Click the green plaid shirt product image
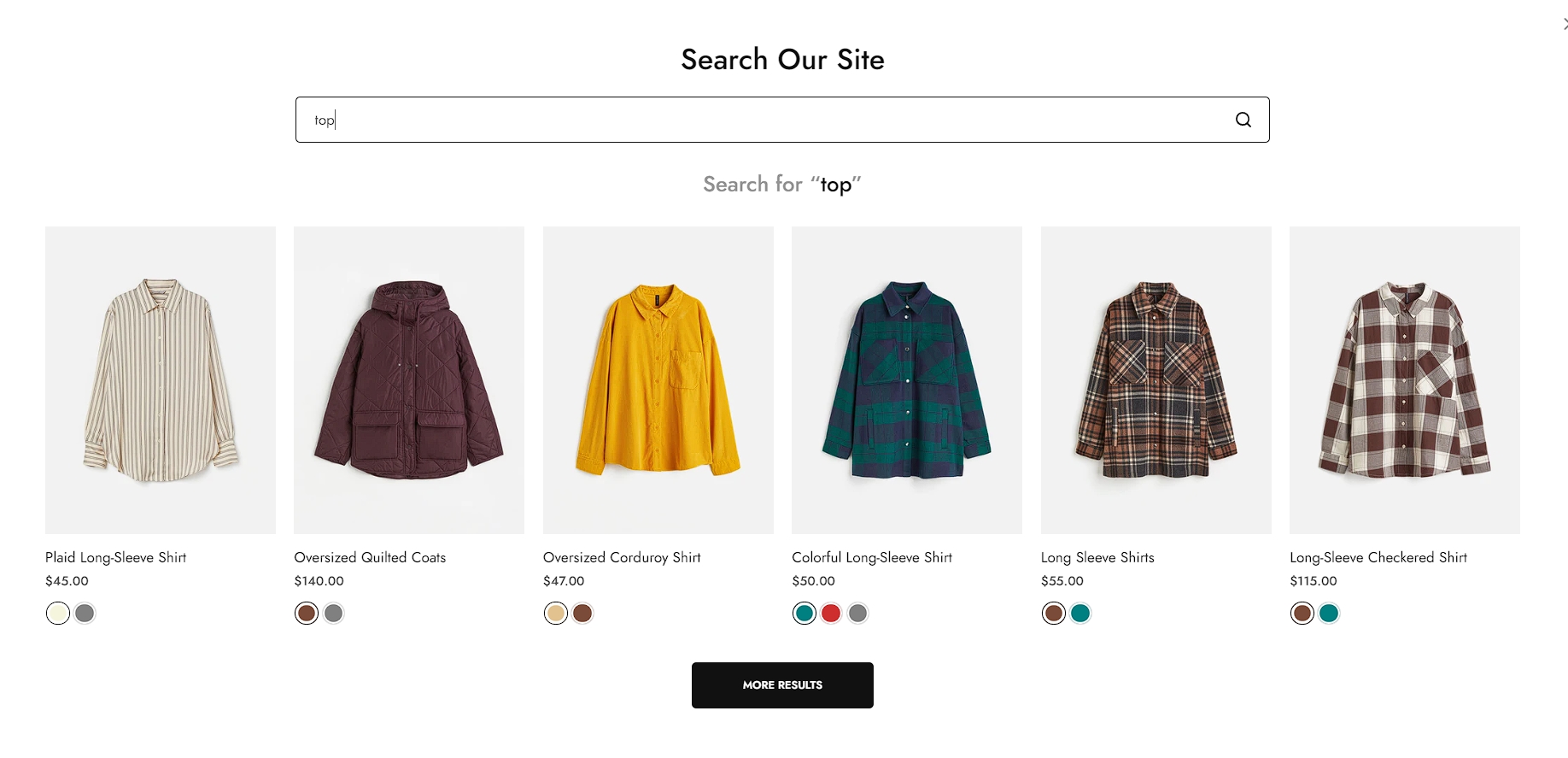This screenshot has width=1568, height=758. click(x=907, y=380)
